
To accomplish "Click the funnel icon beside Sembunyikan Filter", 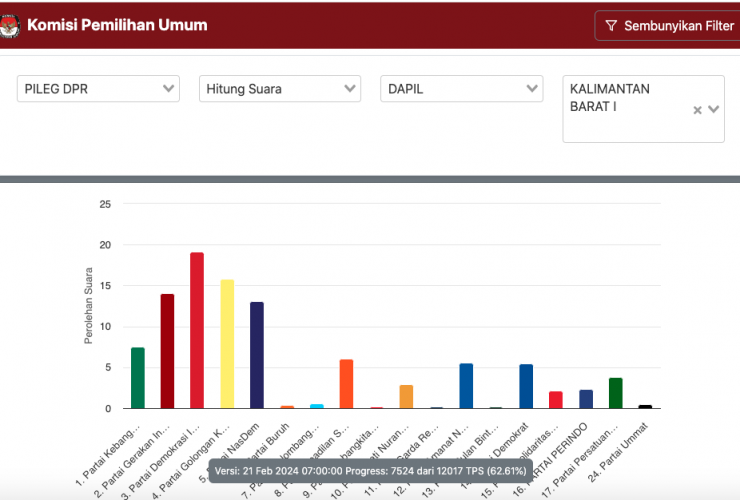I will point(610,26).
